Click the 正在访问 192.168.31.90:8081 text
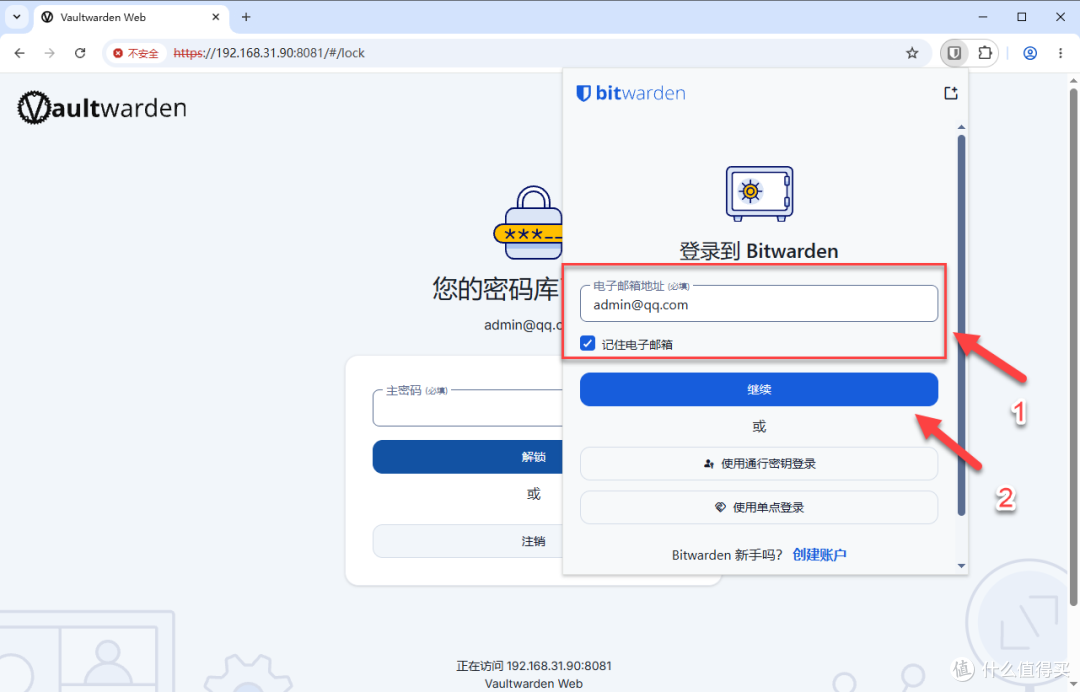The height and width of the screenshot is (692, 1080). point(534,666)
